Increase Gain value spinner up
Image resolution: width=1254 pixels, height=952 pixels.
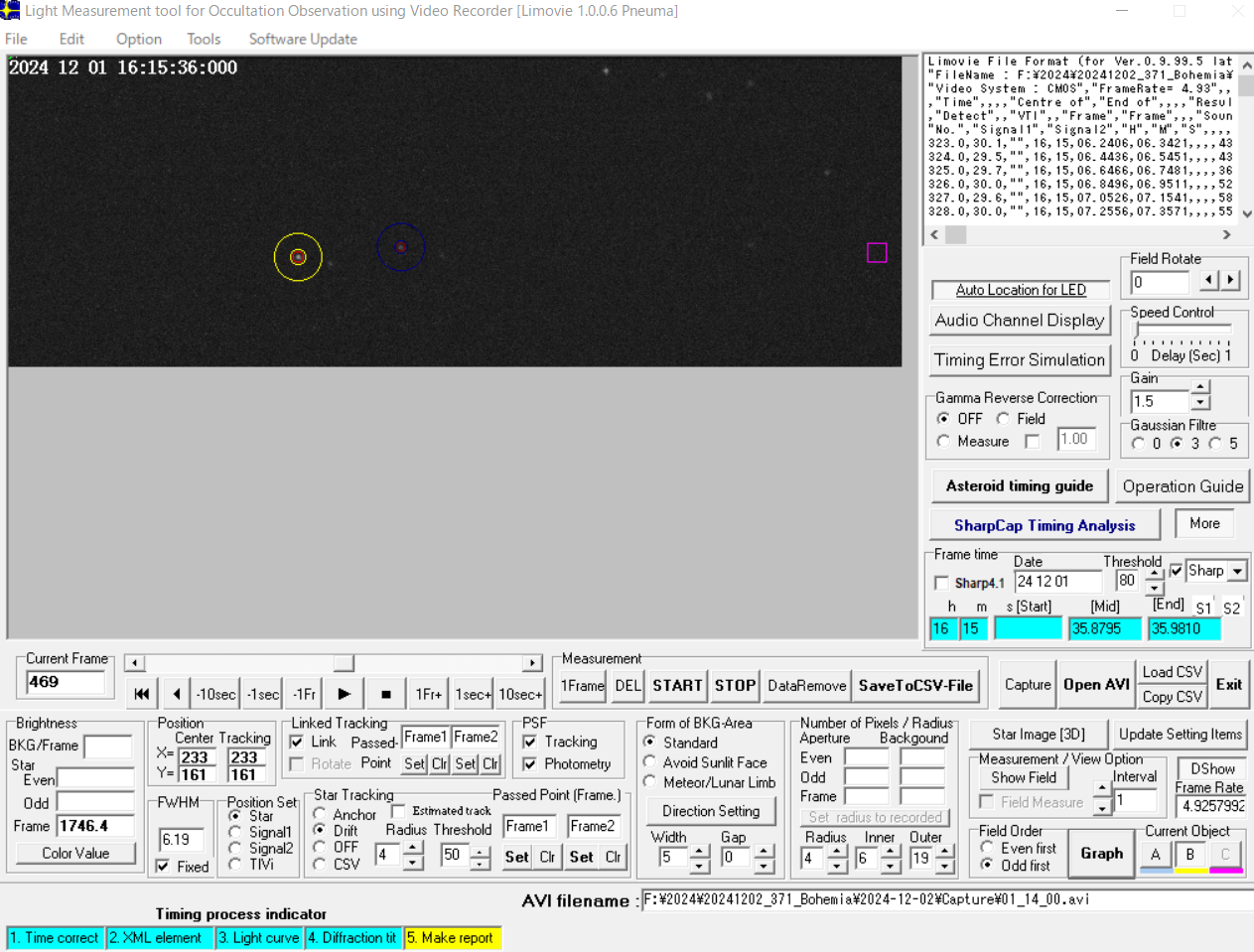pos(1200,387)
